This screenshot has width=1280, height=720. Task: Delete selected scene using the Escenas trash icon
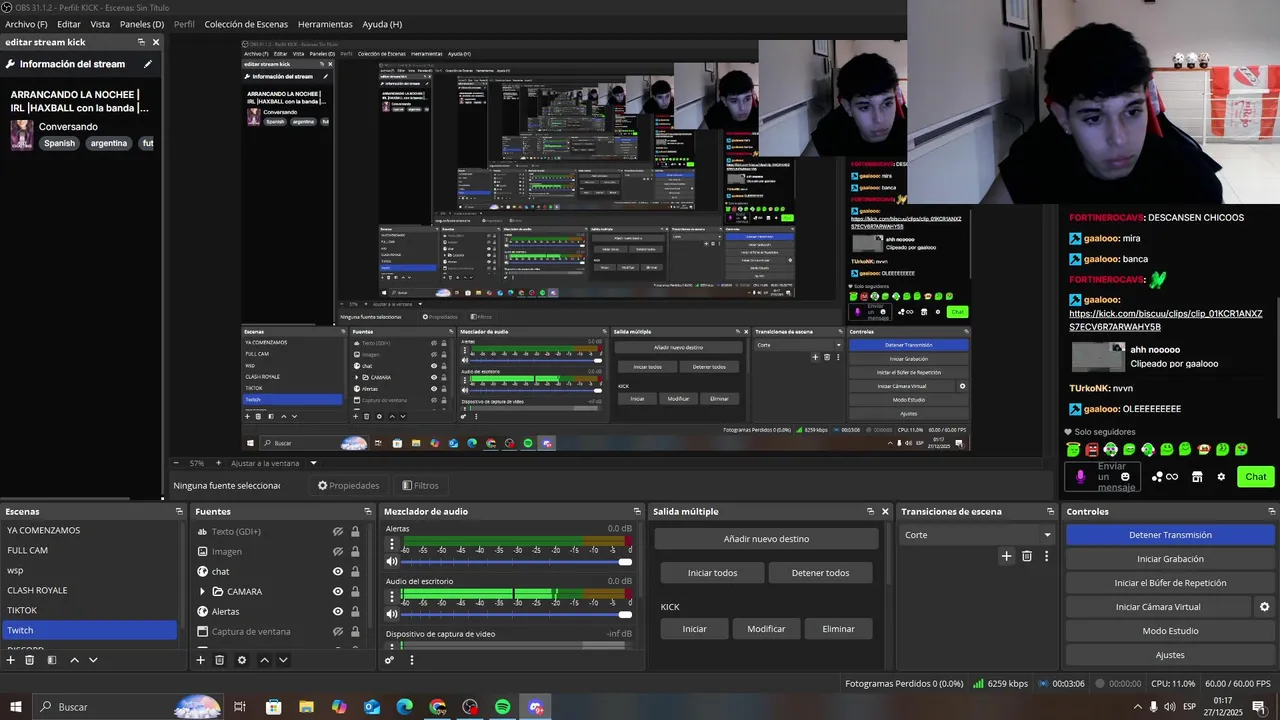pyautogui.click(x=30, y=660)
